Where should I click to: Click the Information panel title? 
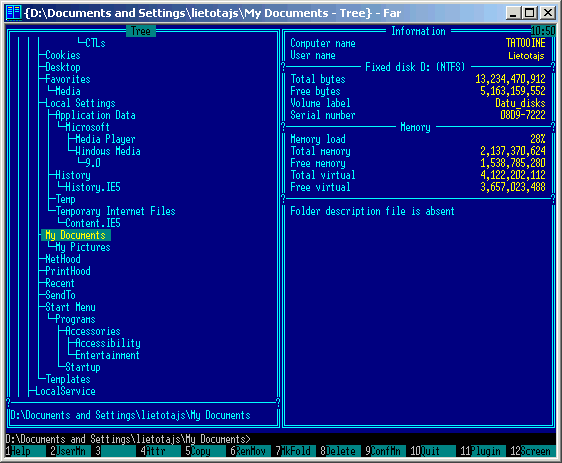418,31
